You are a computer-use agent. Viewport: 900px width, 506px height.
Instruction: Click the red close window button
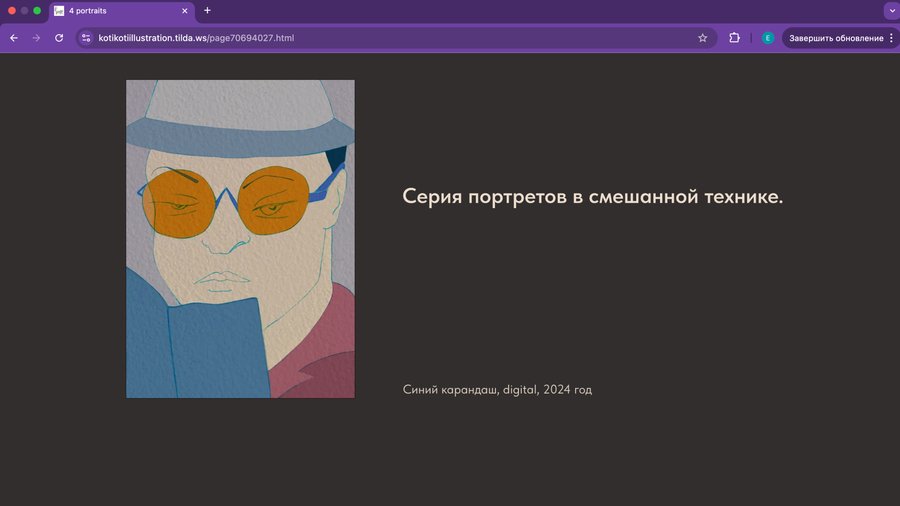[x=12, y=11]
